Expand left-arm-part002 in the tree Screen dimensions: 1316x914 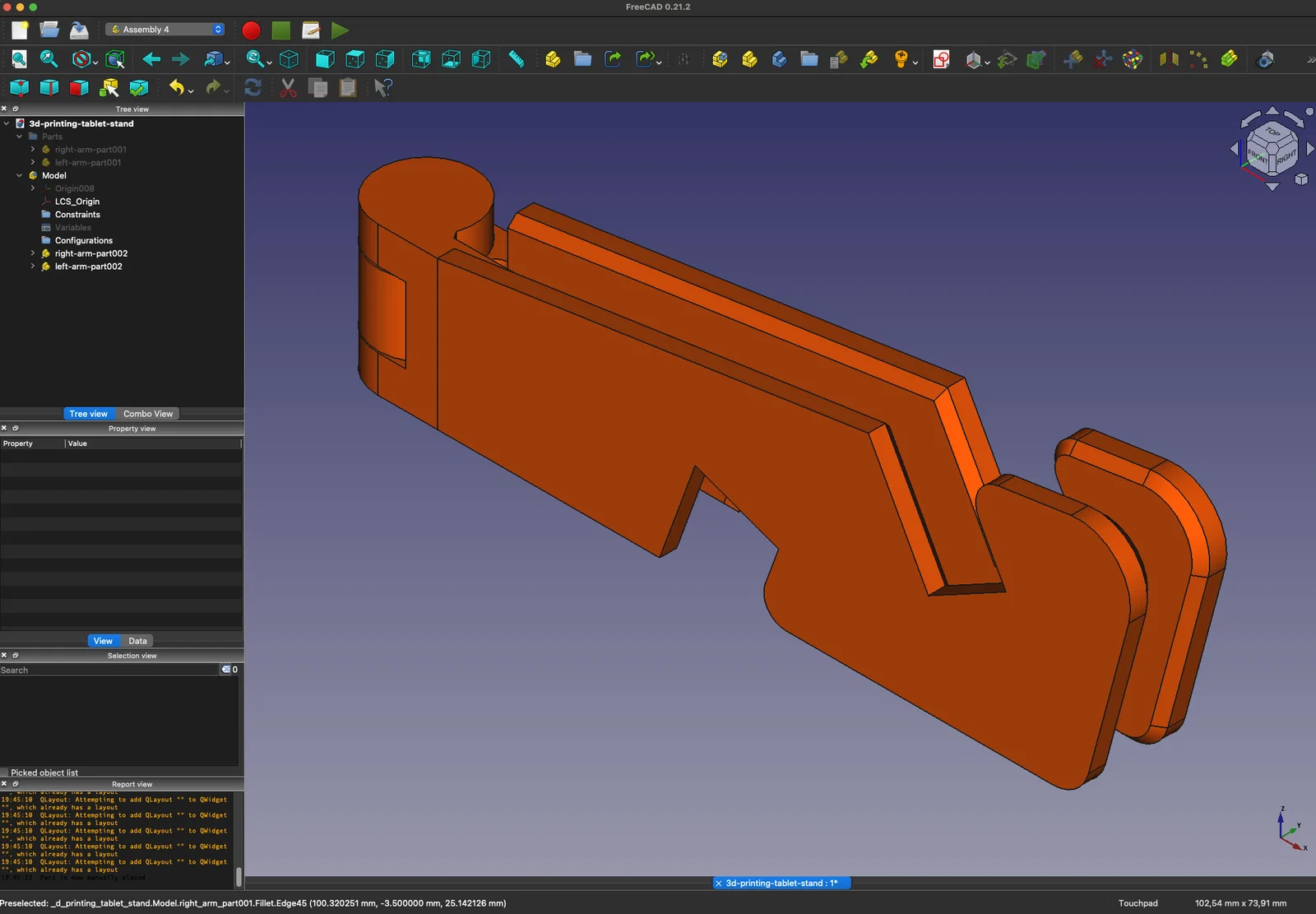click(33, 267)
